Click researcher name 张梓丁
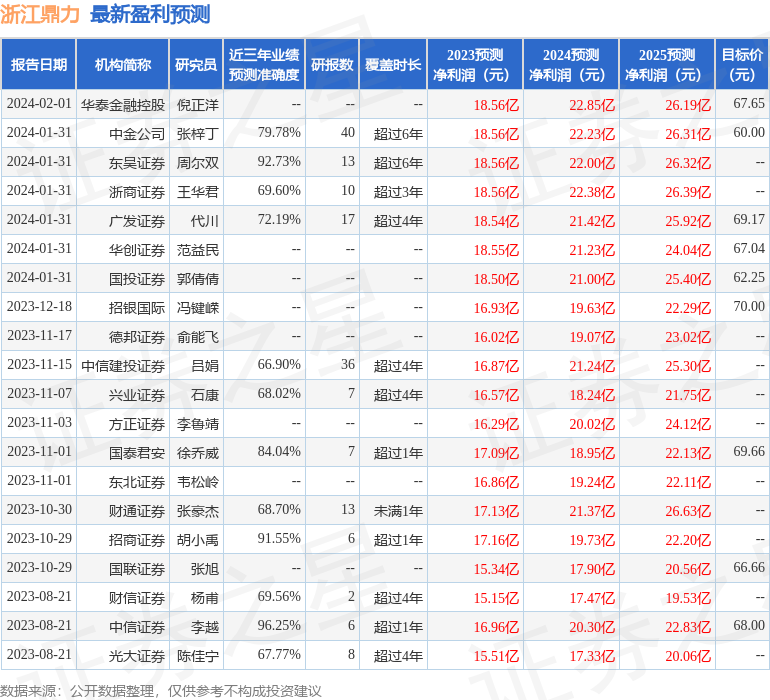This screenshot has height=700, width=770. (197, 134)
